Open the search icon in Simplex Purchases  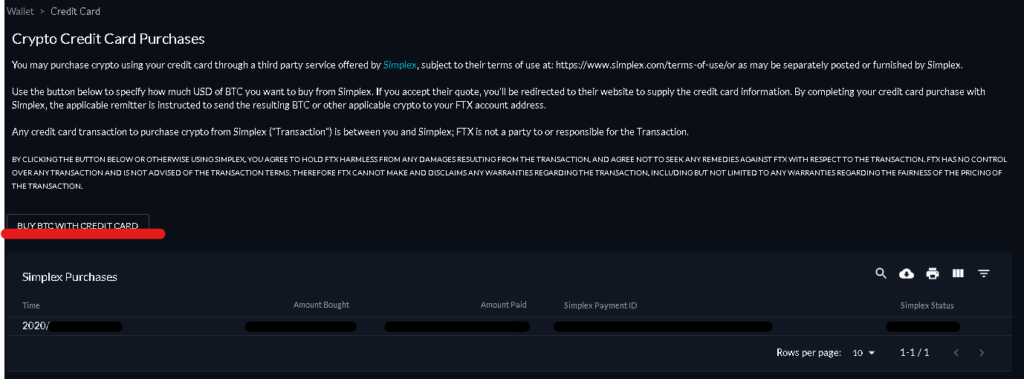coord(881,273)
